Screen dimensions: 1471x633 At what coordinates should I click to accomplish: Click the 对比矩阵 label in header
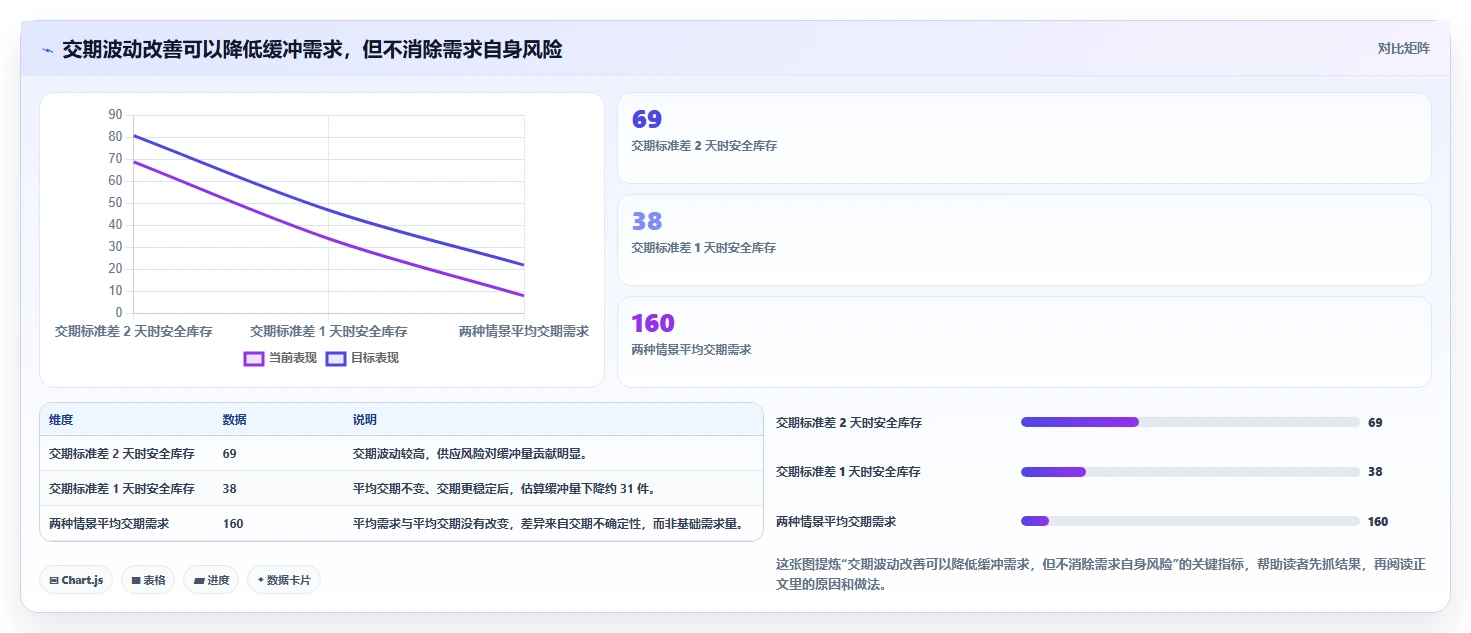pyautogui.click(x=1403, y=48)
